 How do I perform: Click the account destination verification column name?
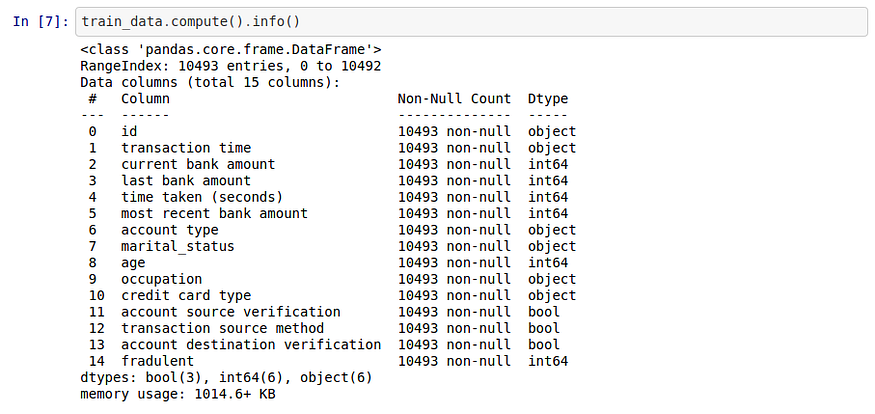pyautogui.click(x=251, y=345)
